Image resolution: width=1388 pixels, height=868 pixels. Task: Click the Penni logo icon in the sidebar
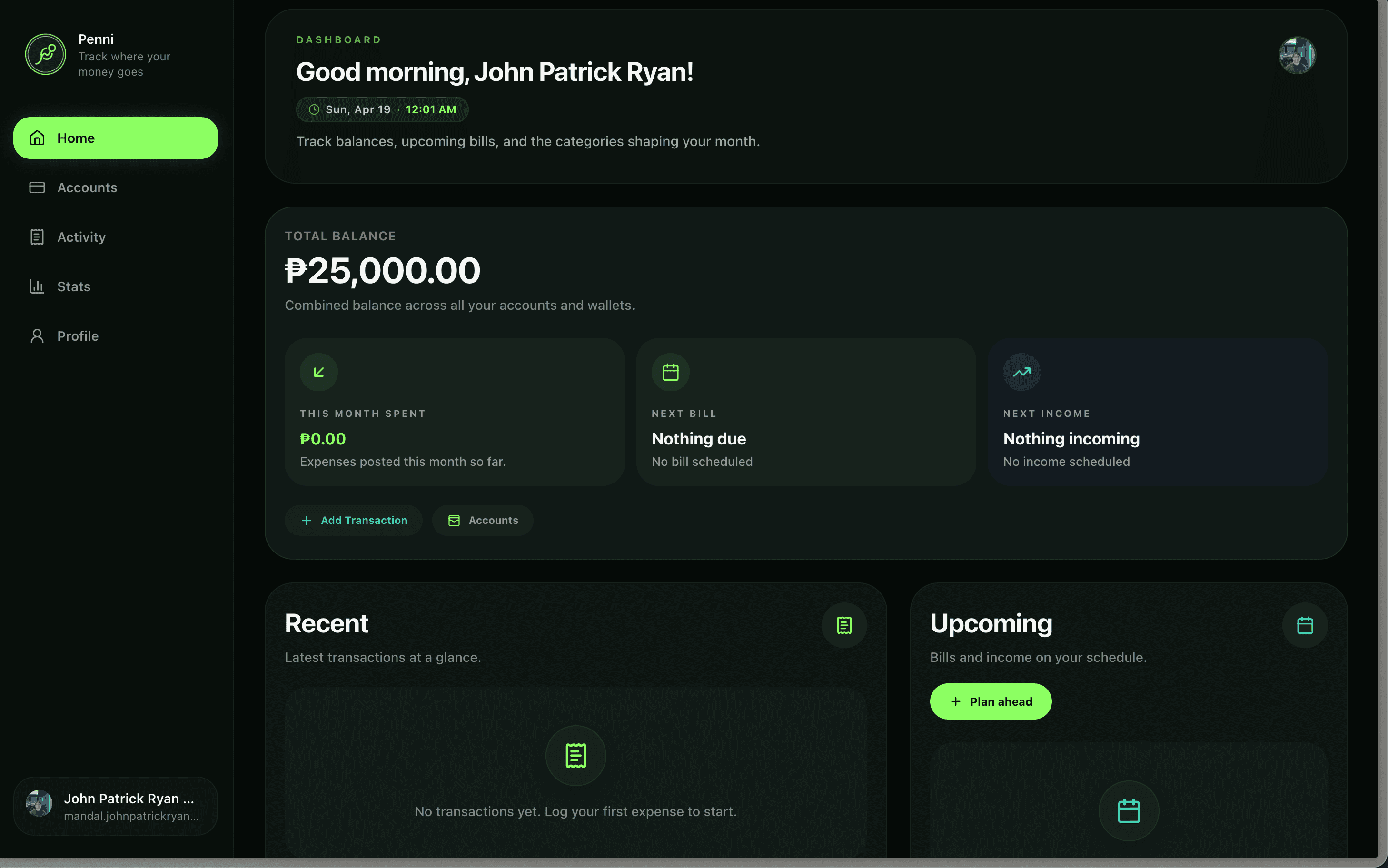tap(45, 55)
